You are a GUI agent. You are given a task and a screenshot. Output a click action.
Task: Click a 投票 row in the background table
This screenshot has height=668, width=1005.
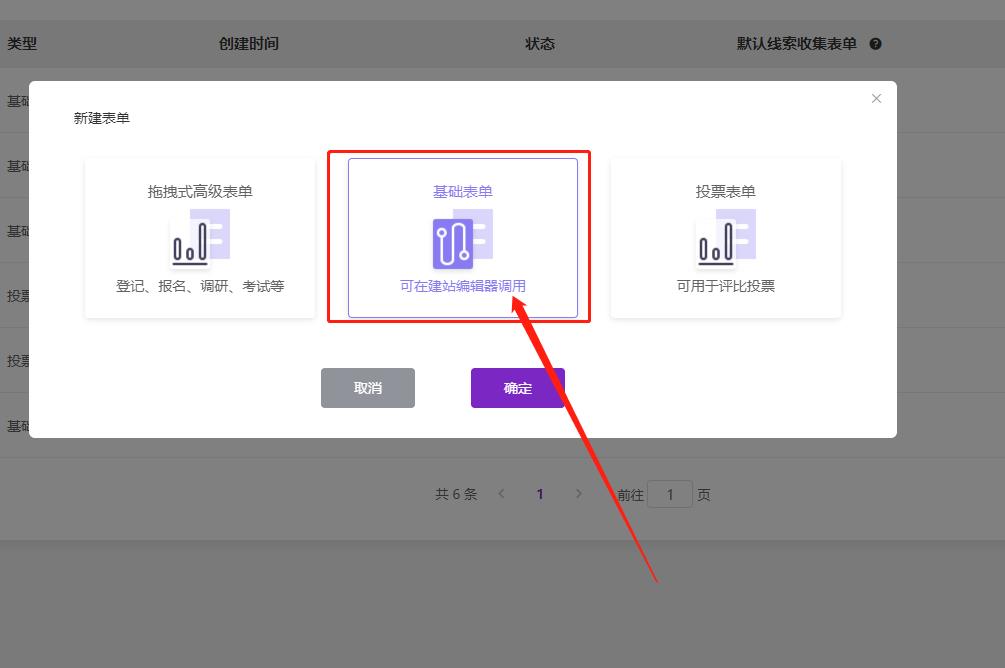pos(20,296)
